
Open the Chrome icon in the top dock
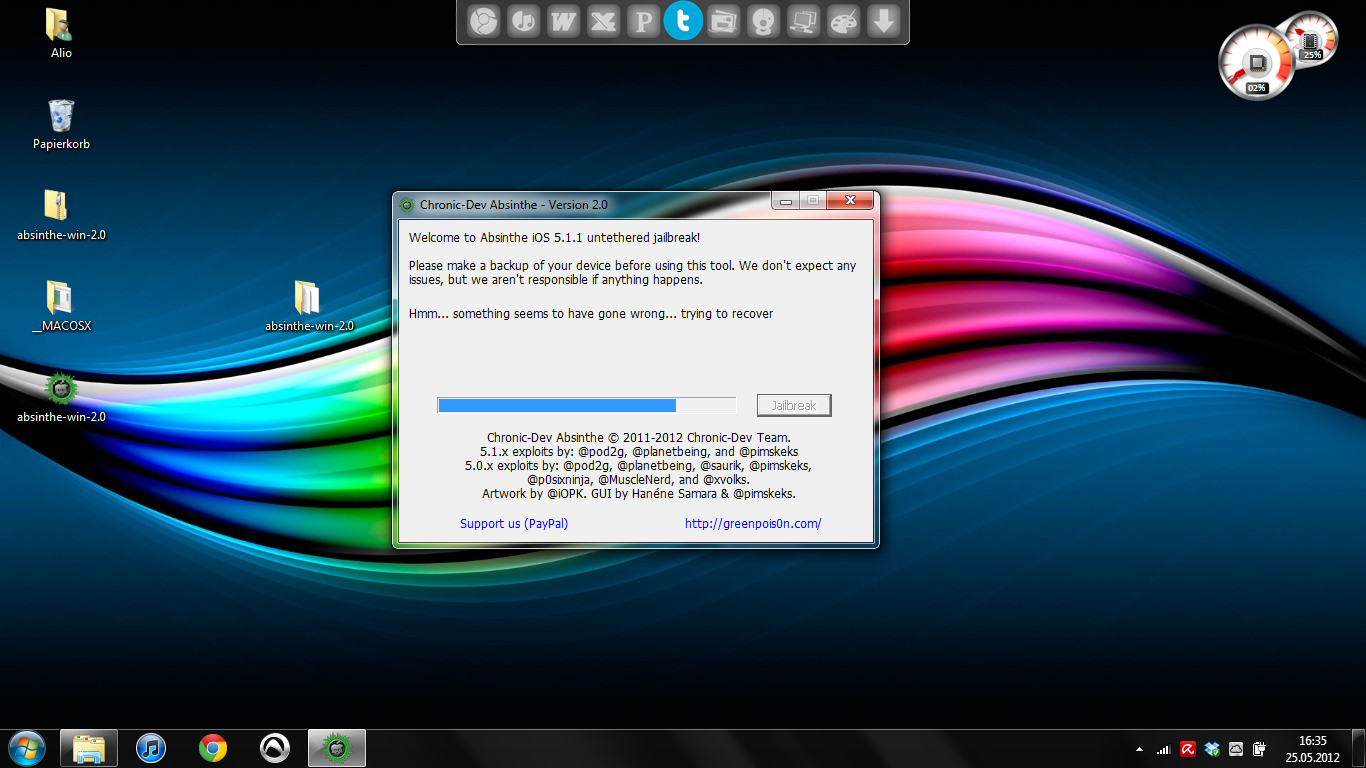tap(484, 21)
